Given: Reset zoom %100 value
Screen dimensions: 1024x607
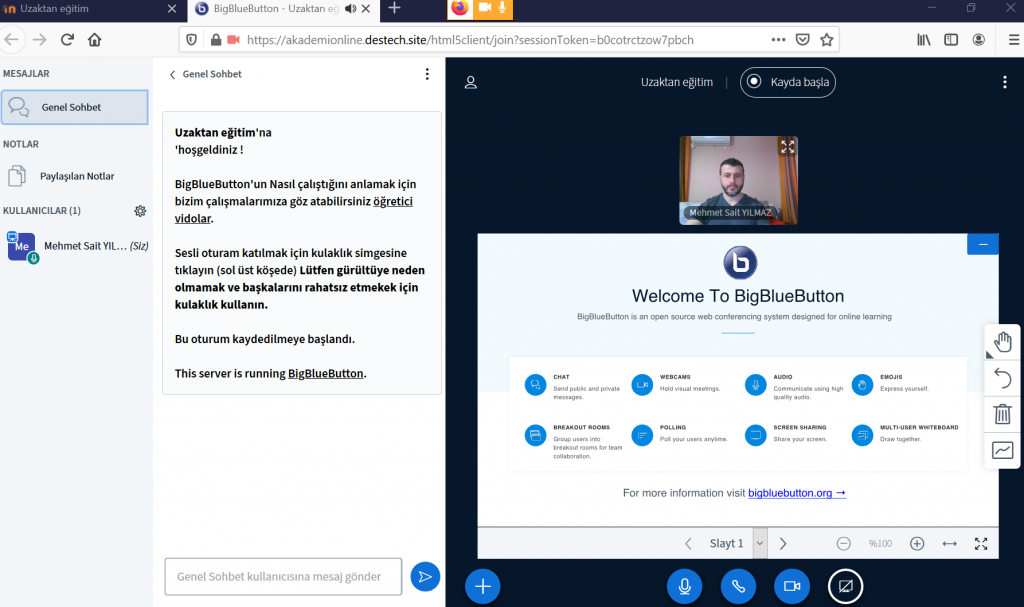Looking at the screenshot, I should pos(880,544).
